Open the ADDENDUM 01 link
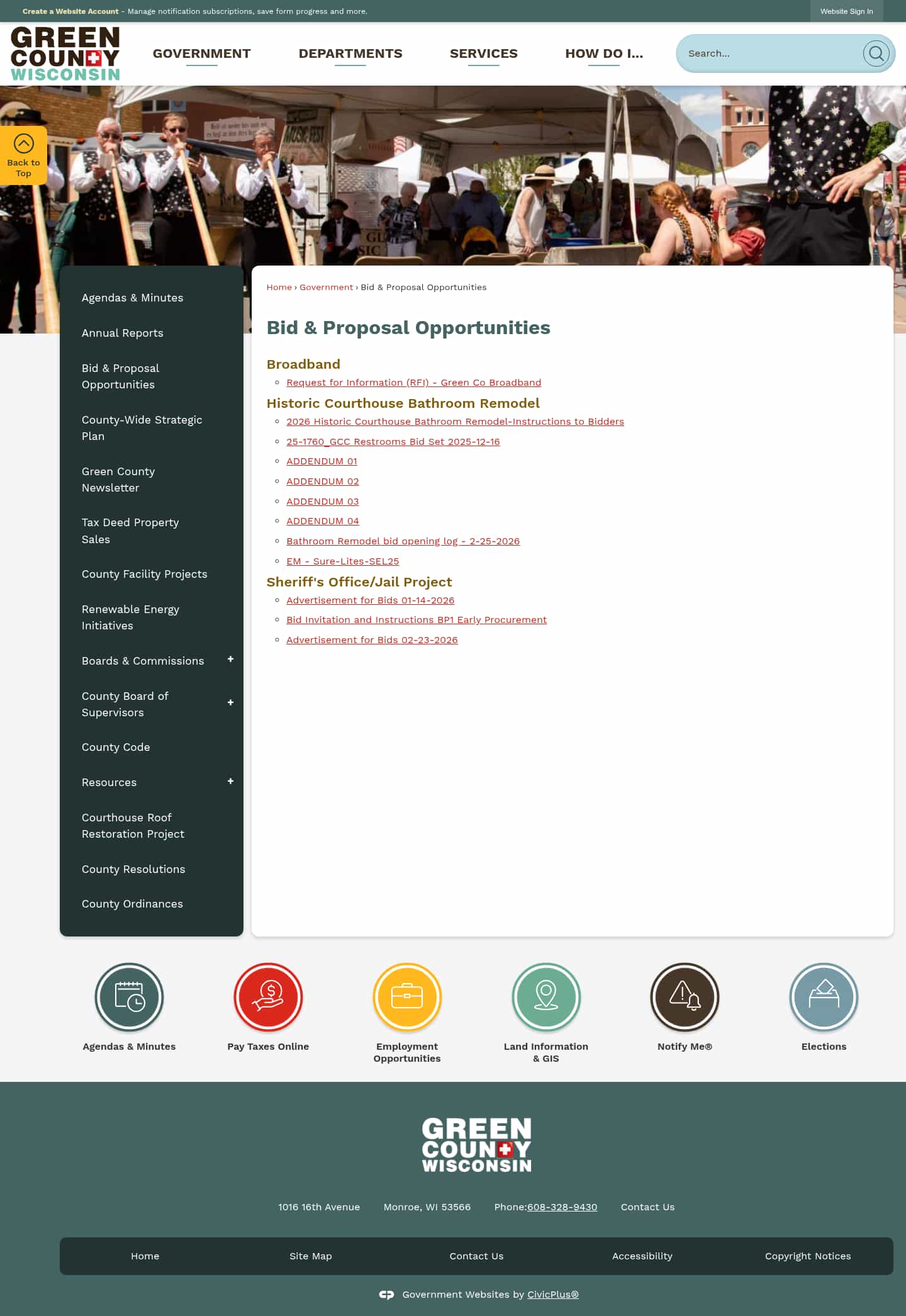The image size is (906, 1316). [x=322, y=461]
